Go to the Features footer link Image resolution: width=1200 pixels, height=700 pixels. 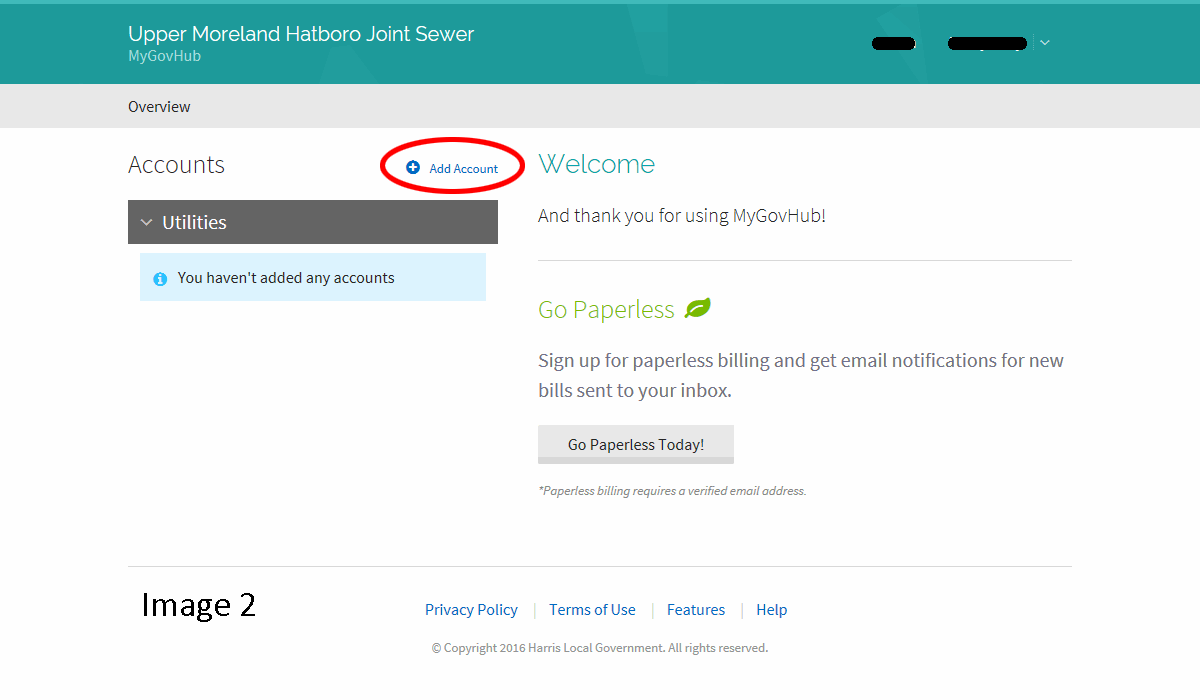tap(696, 610)
